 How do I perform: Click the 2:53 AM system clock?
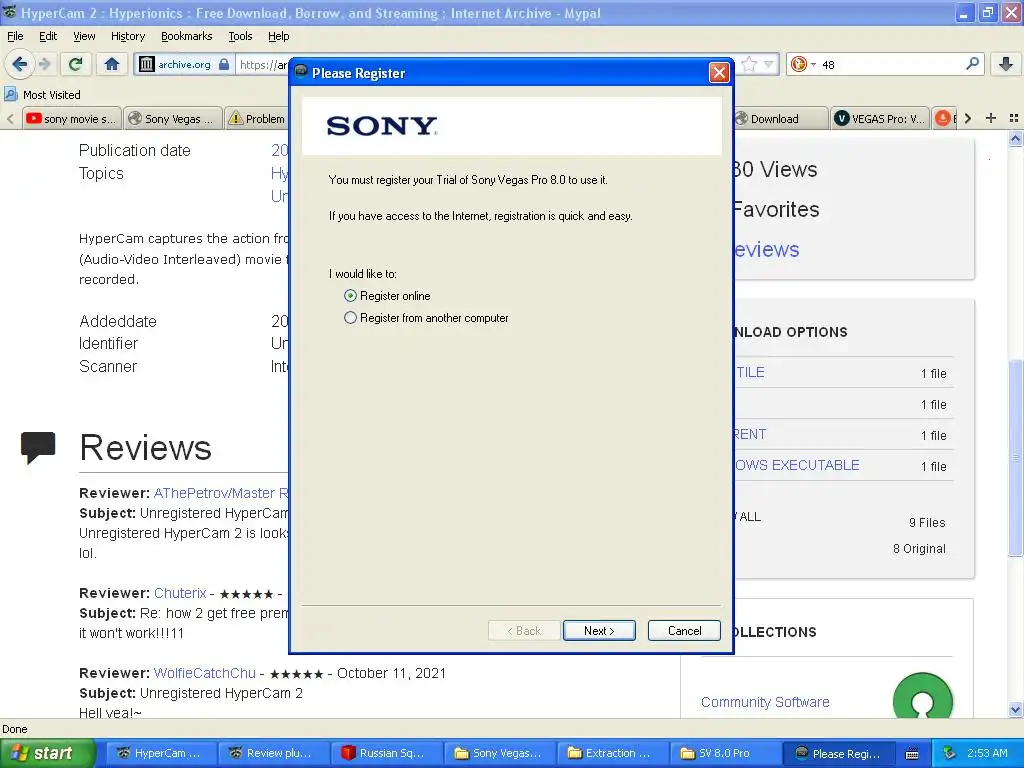coord(987,753)
